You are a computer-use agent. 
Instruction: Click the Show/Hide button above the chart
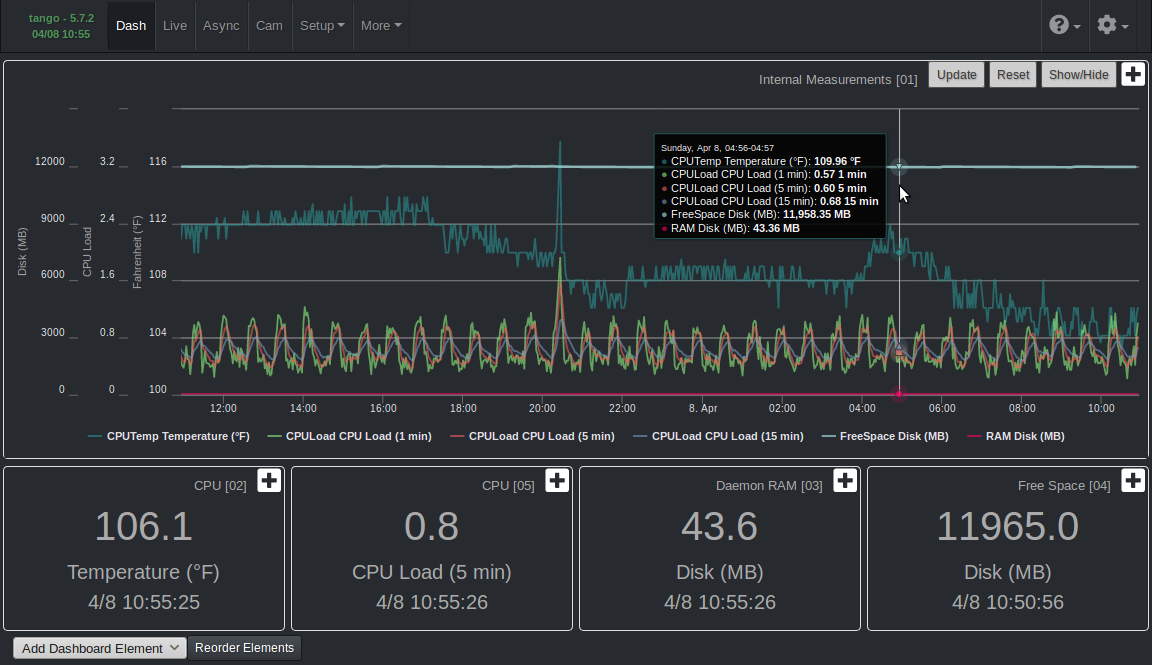tap(1078, 74)
